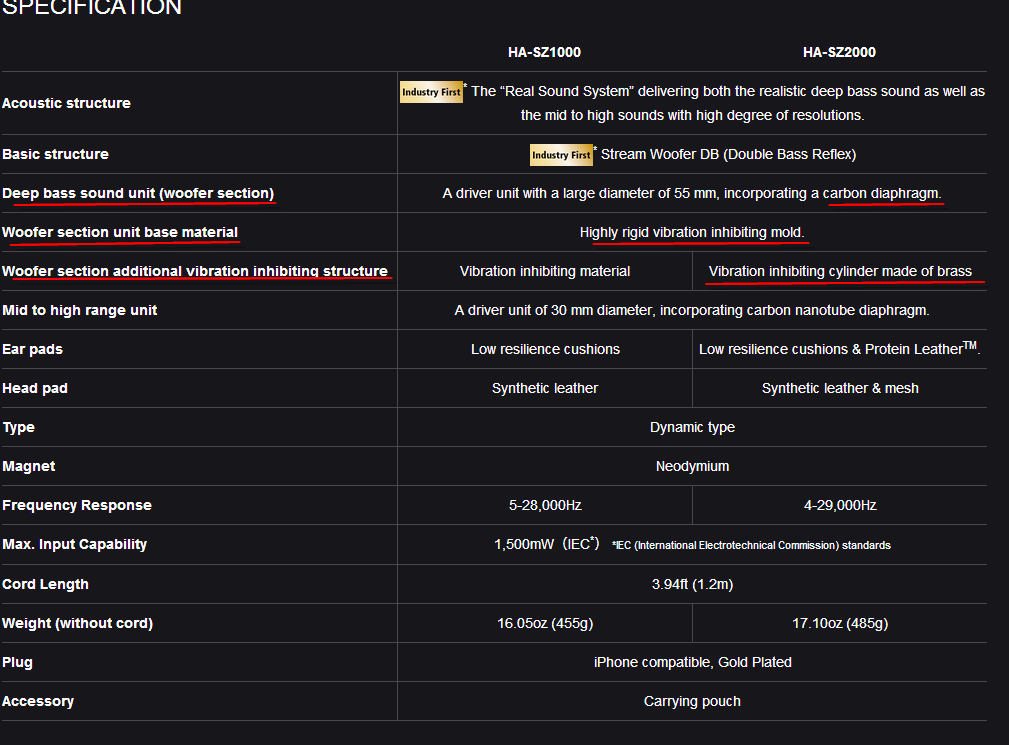
Task: Click the Max. Input Capability label
Action: click(75, 544)
